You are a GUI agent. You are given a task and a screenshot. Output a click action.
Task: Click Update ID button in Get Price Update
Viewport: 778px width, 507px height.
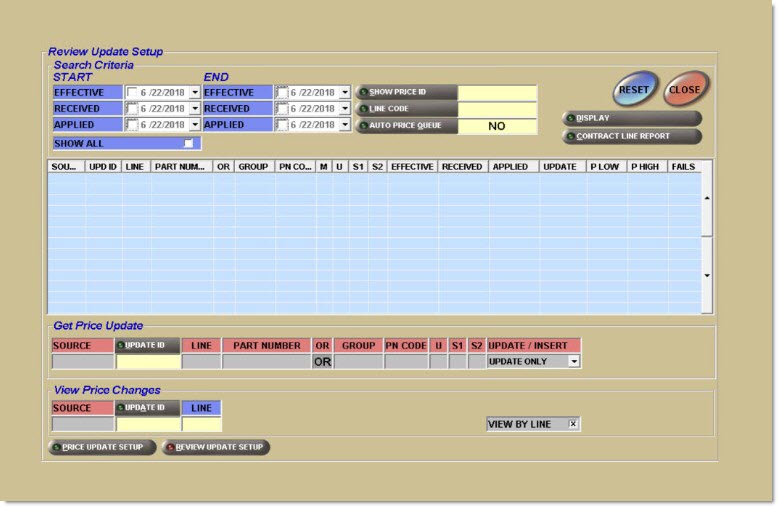tap(148, 345)
